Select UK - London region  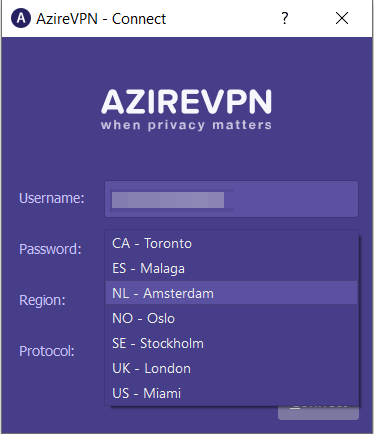(231, 368)
